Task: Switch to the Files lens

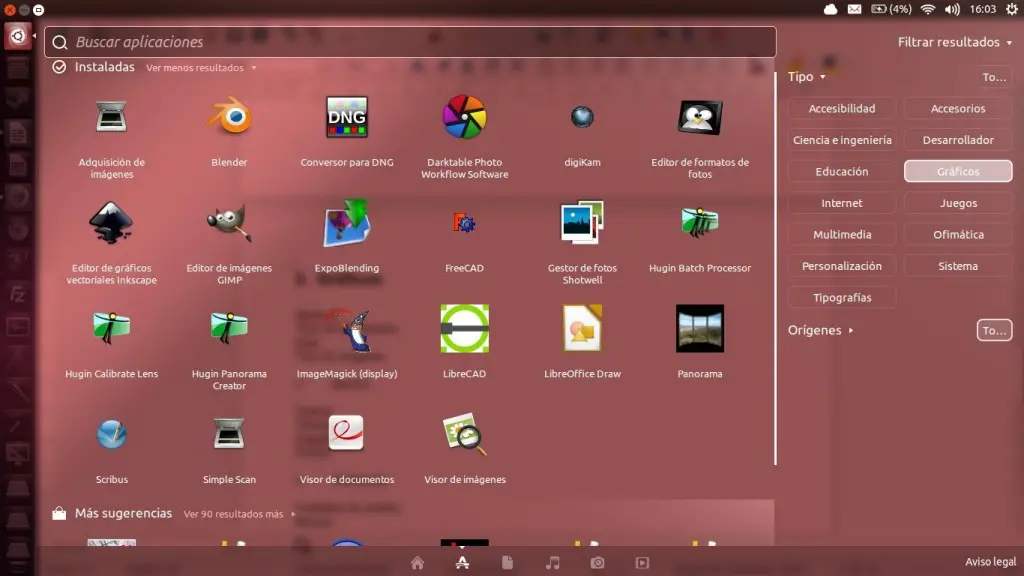Action: click(x=507, y=562)
